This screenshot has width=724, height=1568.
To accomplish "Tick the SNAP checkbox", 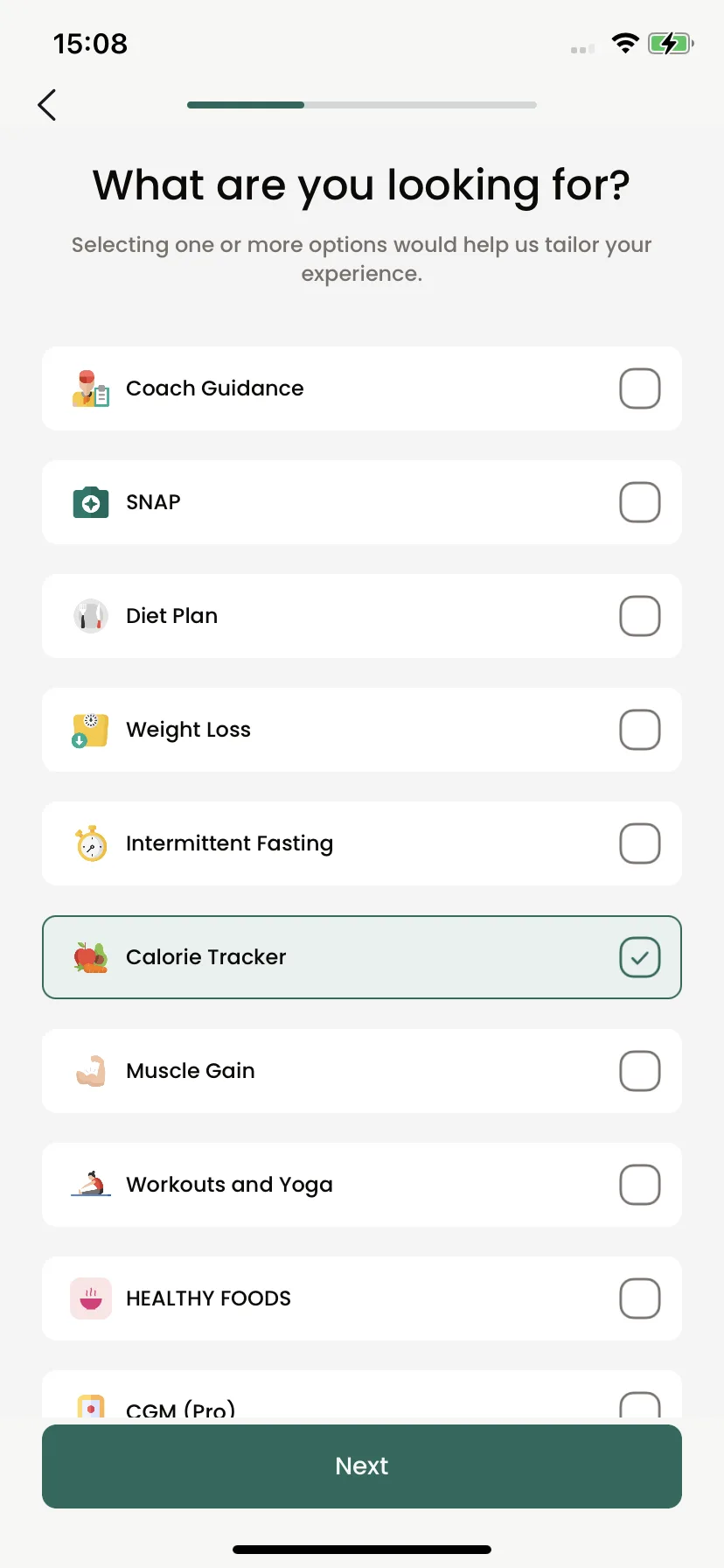I will point(640,502).
